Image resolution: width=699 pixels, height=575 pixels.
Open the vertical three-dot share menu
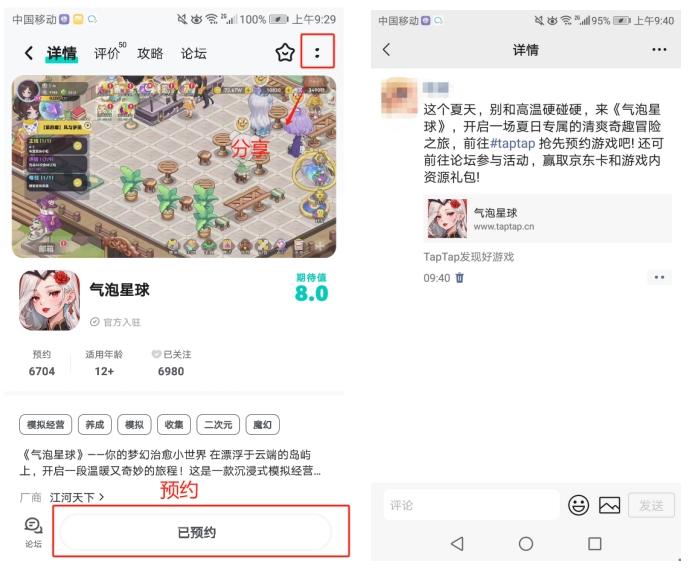[317, 53]
